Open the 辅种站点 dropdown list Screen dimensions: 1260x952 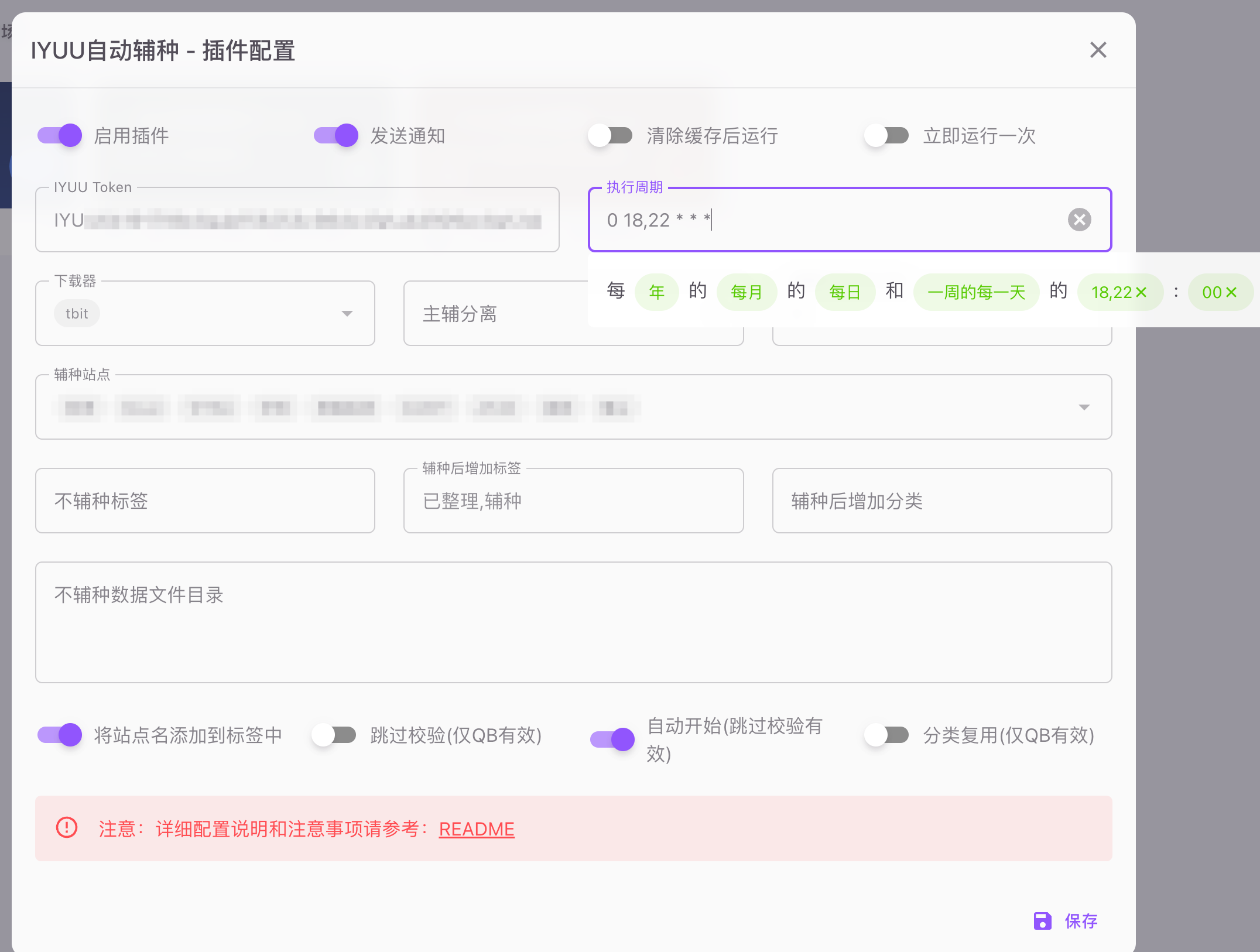pyautogui.click(x=1084, y=407)
